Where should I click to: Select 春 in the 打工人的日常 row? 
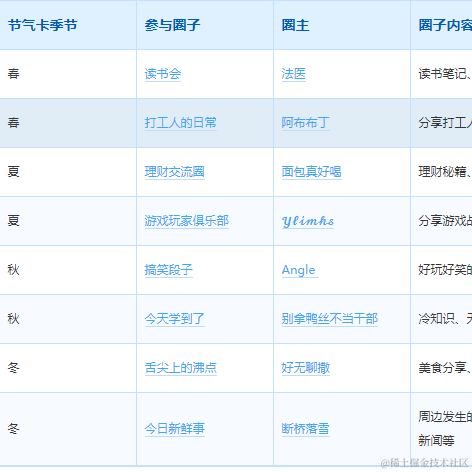pos(14,123)
